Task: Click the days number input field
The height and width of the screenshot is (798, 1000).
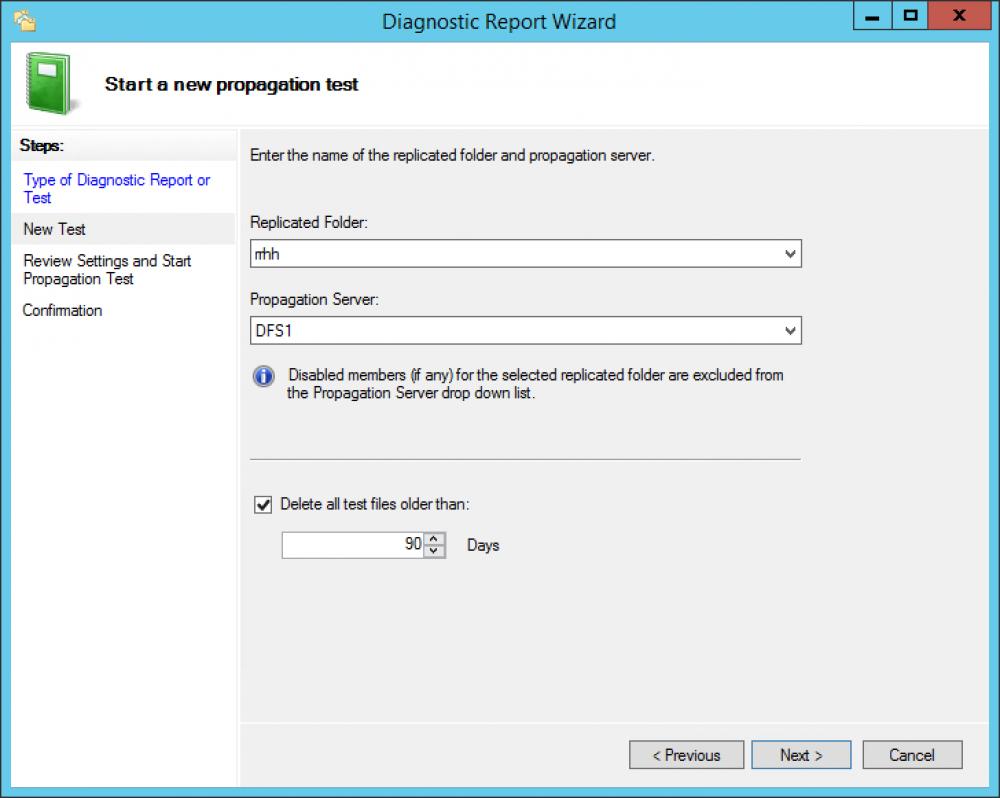Action: coord(352,545)
